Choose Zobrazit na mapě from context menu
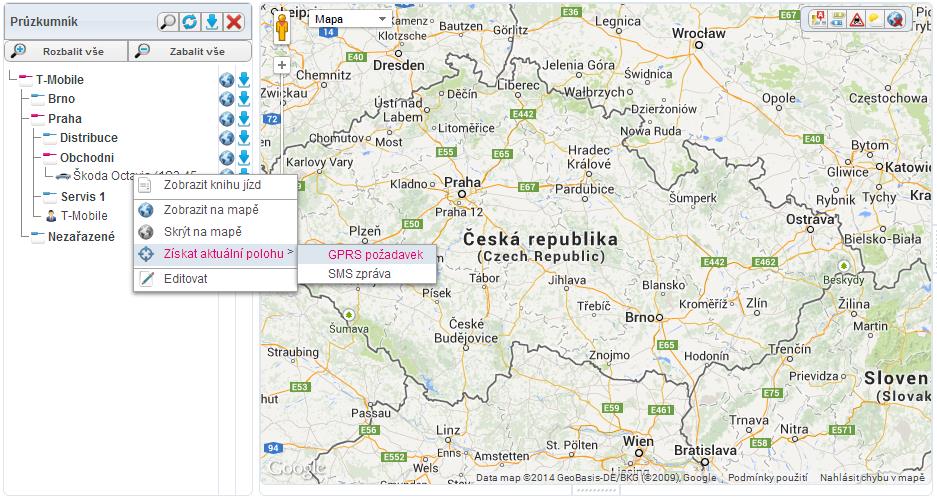The image size is (937, 500). pos(215,210)
